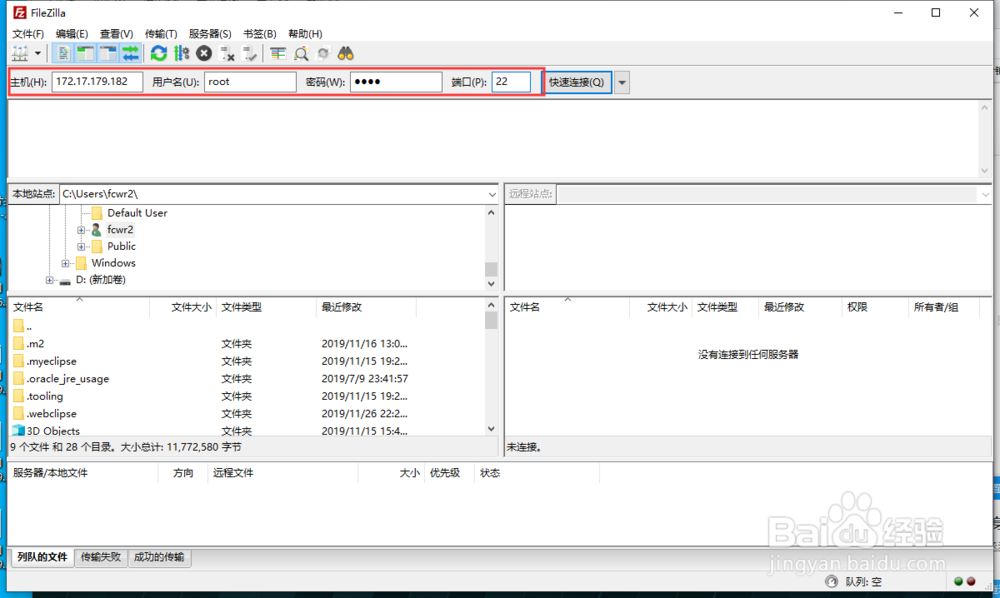Toggle the remote directory tree display

pyautogui.click(x=108, y=54)
